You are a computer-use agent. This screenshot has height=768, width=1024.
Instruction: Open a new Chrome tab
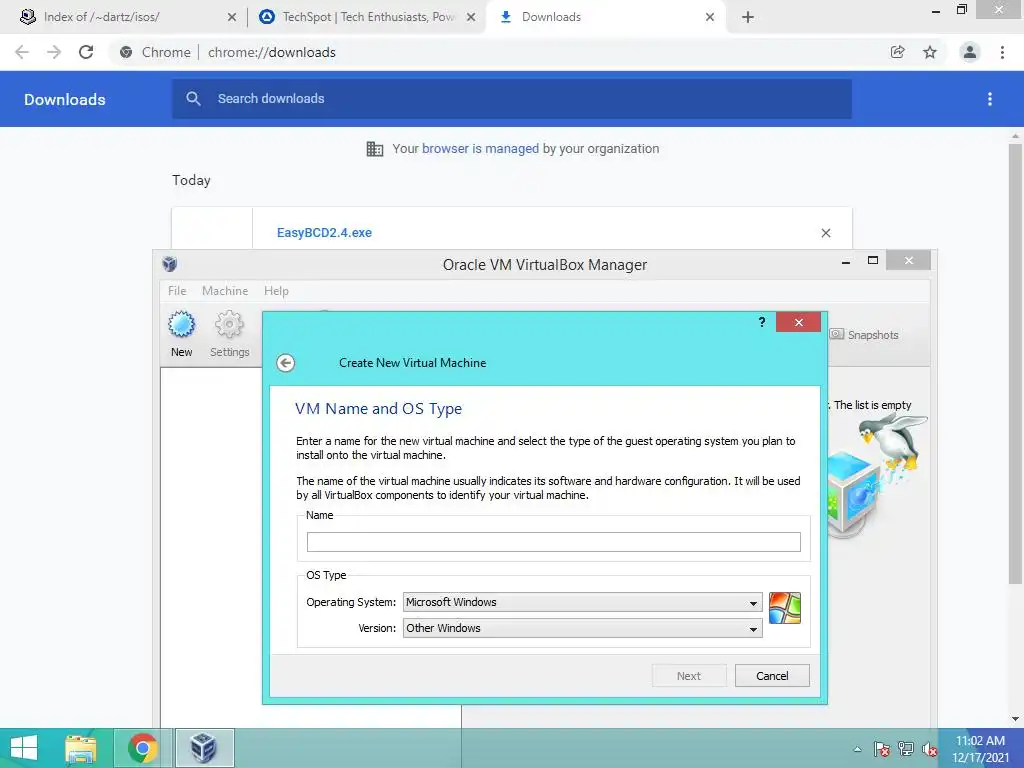tap(748, 17)
